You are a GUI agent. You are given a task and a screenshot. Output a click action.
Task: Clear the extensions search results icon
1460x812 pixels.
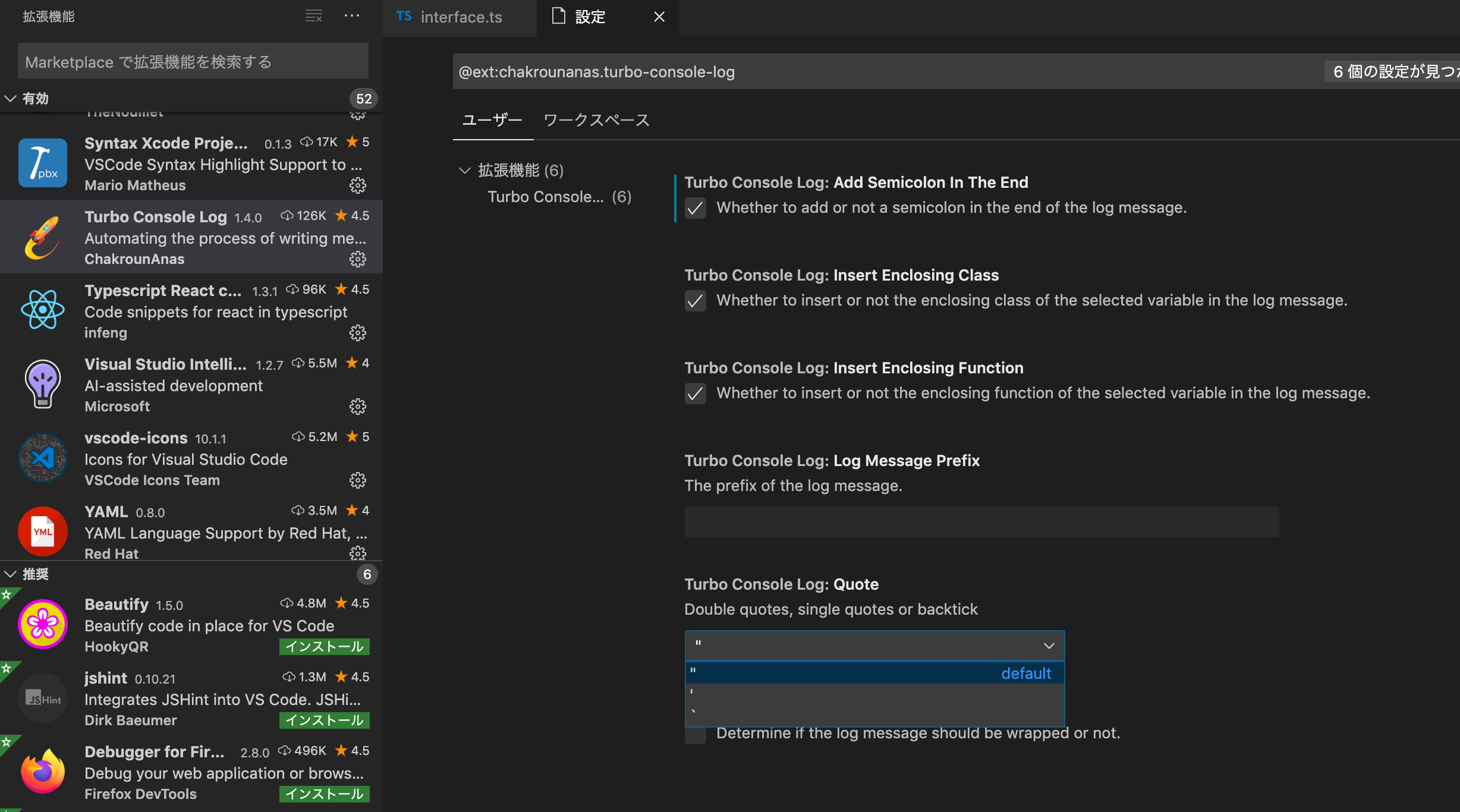(x=313, y=16)
